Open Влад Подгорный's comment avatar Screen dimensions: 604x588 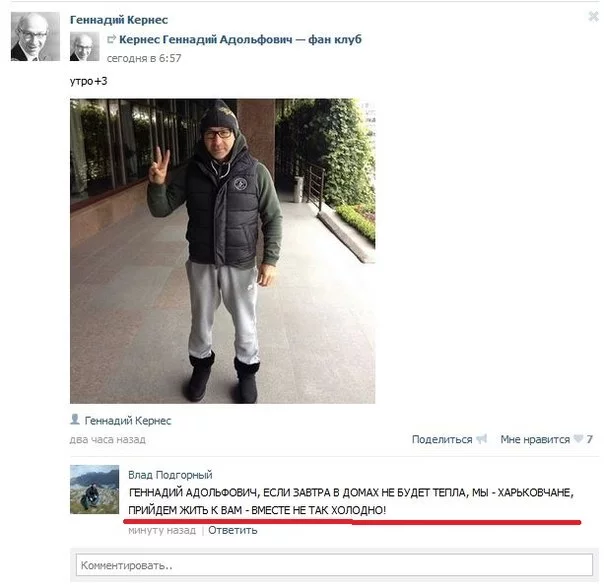[94, 489]
